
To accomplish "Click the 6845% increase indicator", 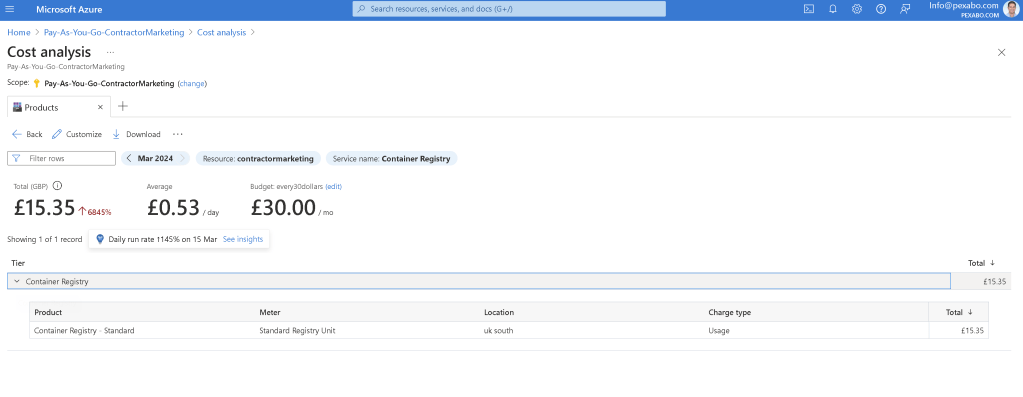I will (95, 212).
